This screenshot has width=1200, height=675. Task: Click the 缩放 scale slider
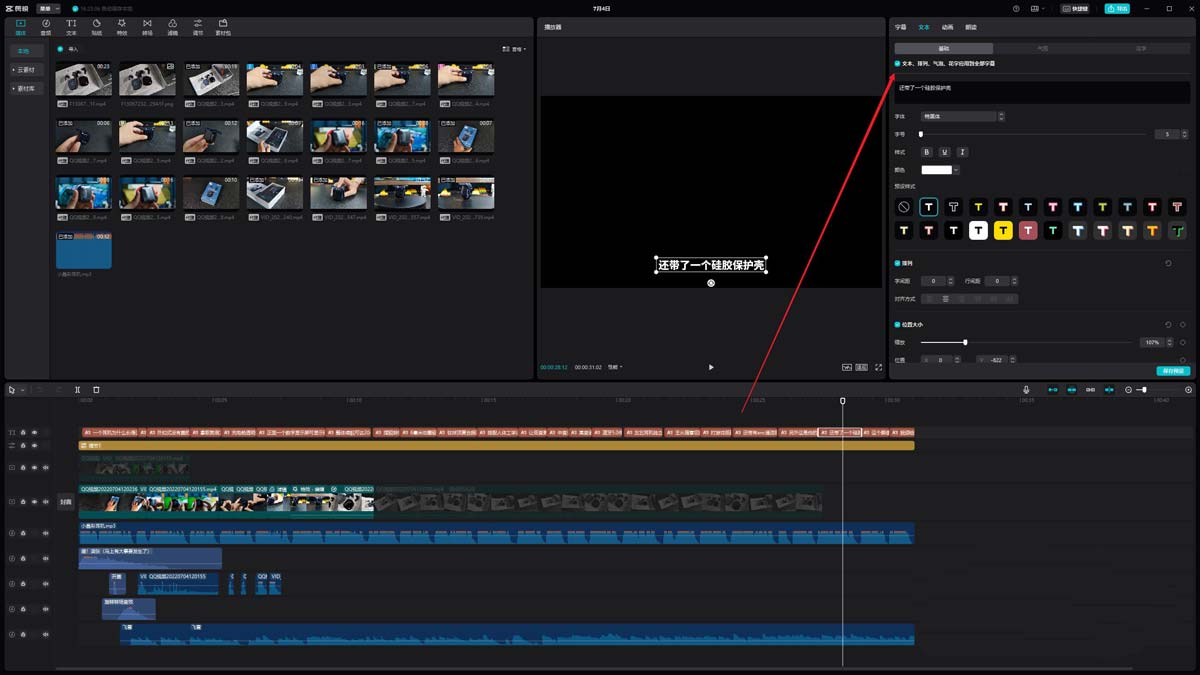tap(1027, 342)
